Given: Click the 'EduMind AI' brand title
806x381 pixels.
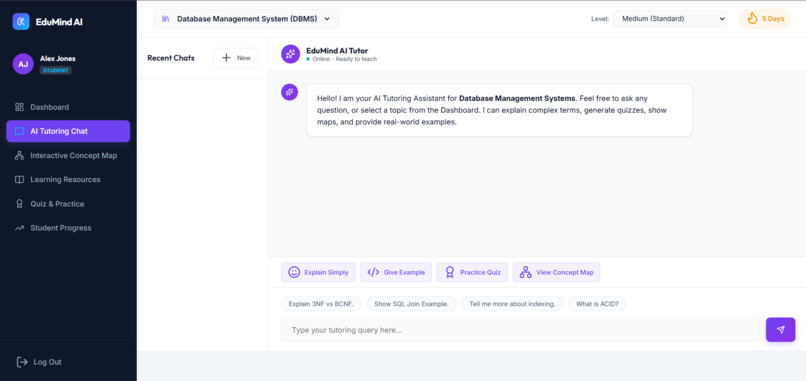Looking at the screenshot, I should coord(59,22).
